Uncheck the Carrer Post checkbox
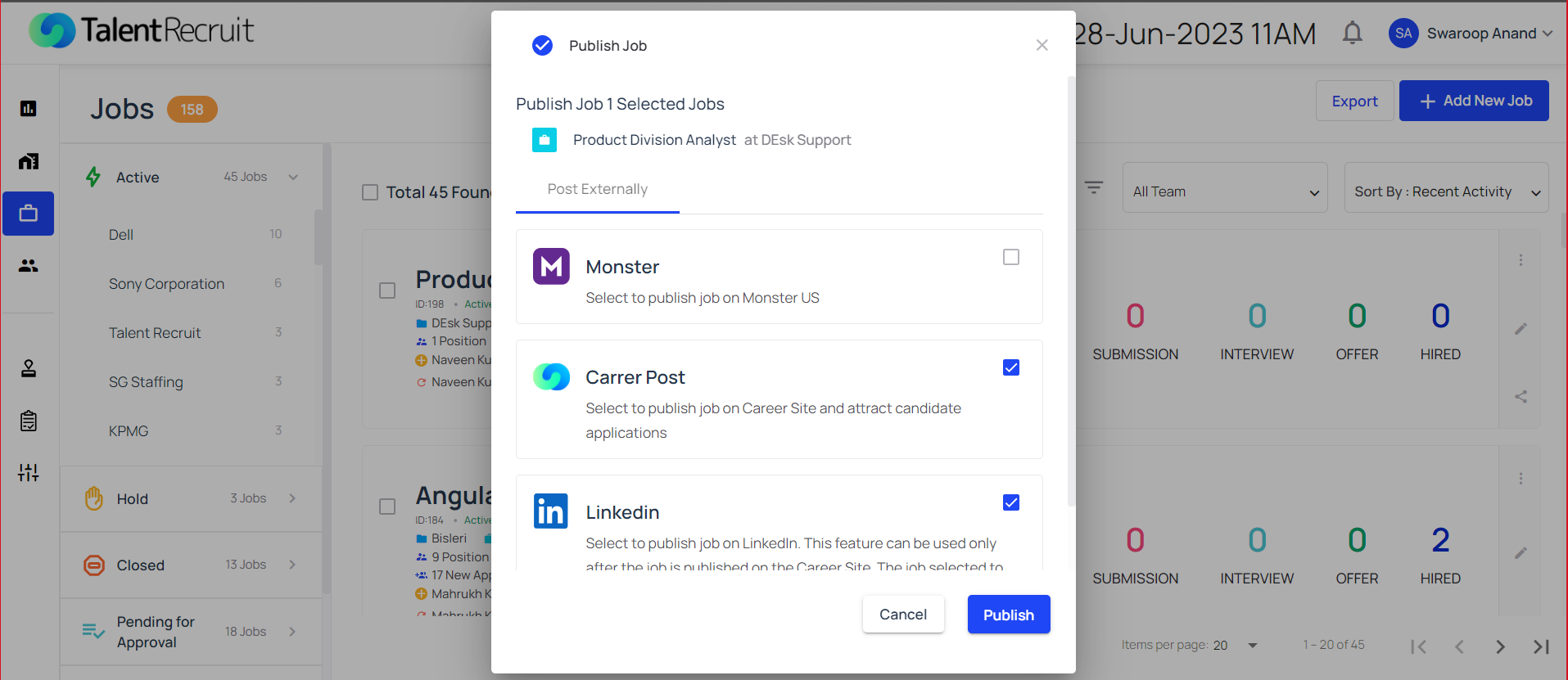 pyautogui.click(x=1011, y=367)
